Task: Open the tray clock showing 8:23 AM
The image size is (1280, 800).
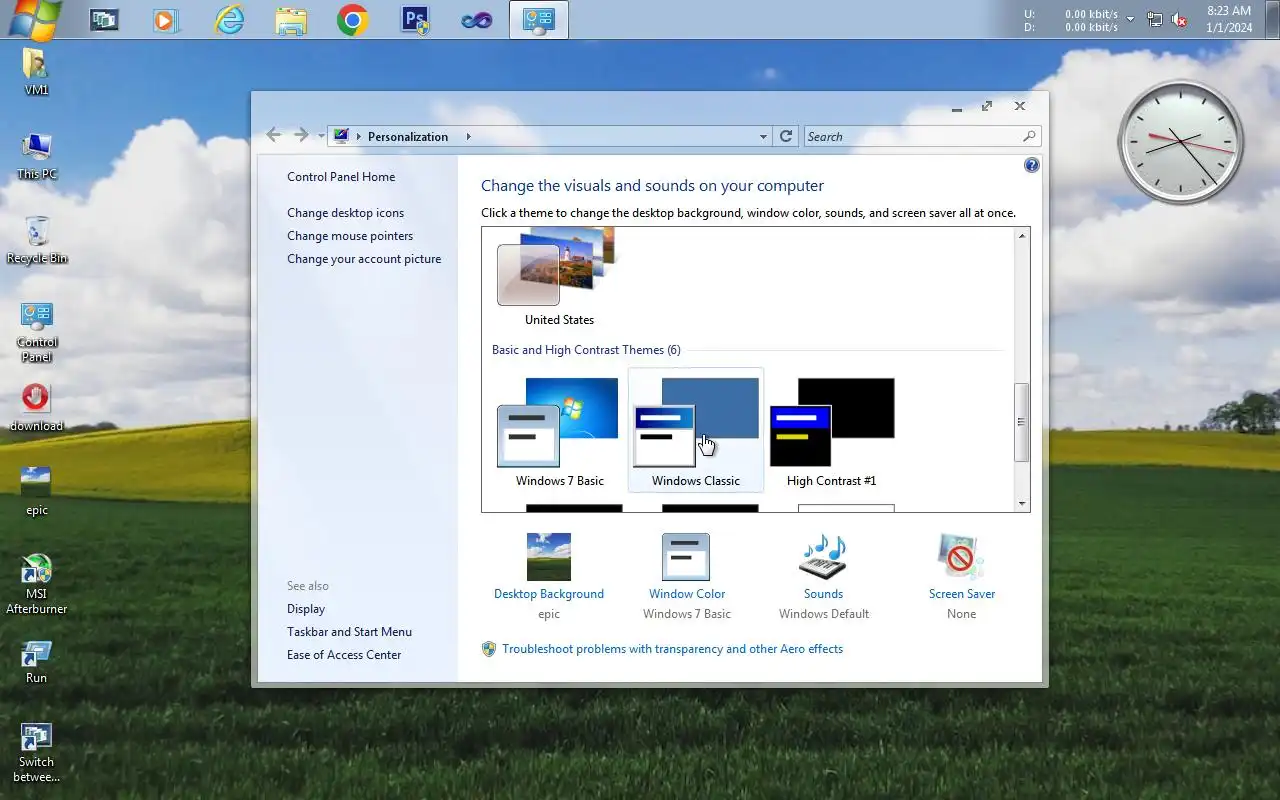Action: pos(1229,19)
